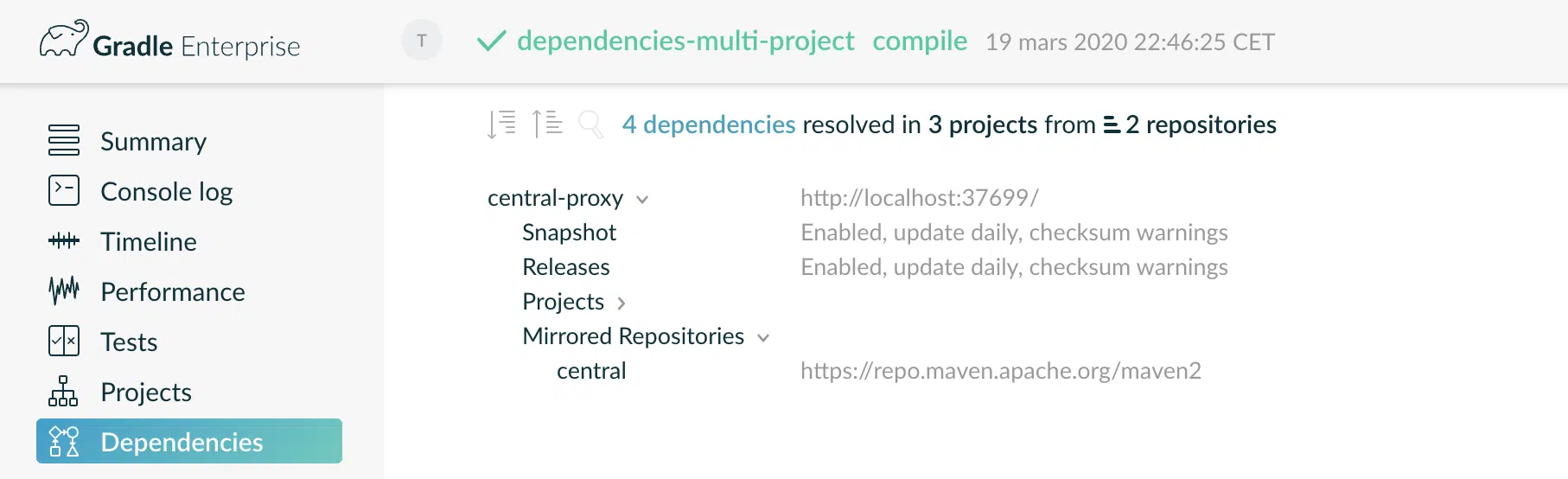1568x479 pixels.
Task: Open the Summary sidebar item
Action: click(154, 141)
